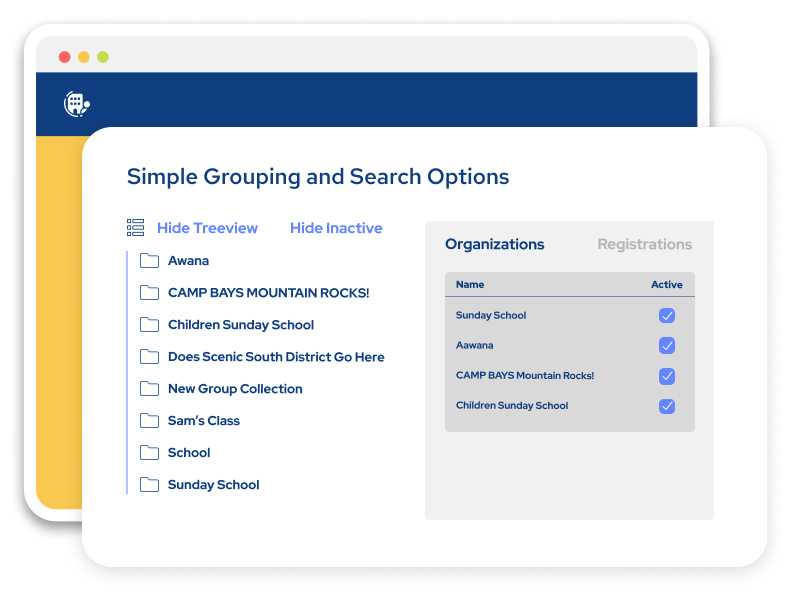
Task: Uncheck Active for Children Sunday School row
Action: click(667, 406)
